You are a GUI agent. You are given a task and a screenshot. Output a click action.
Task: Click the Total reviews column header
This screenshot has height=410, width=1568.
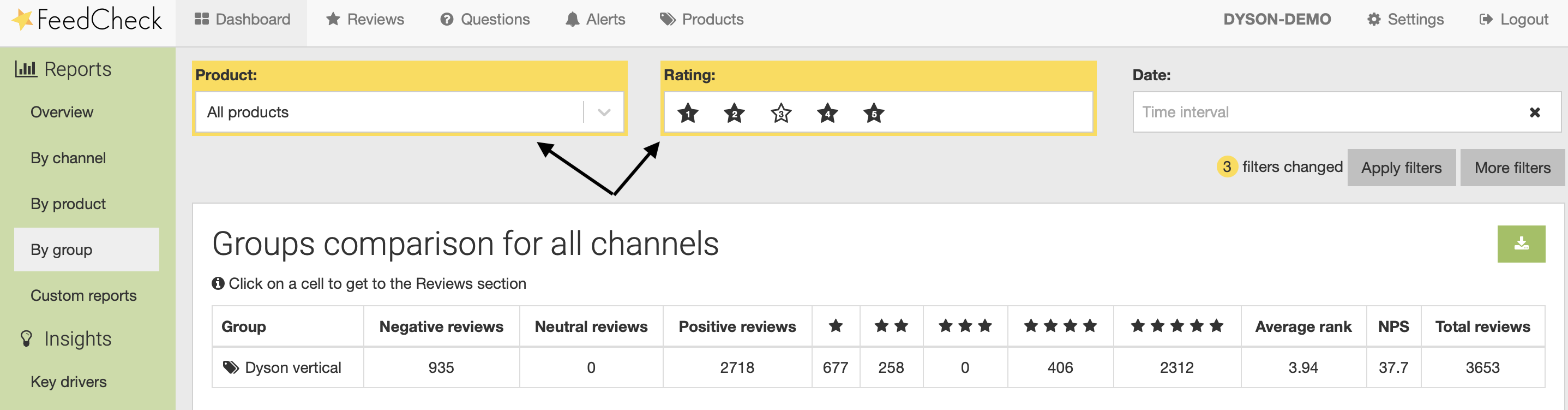(x=1482, y=326)
